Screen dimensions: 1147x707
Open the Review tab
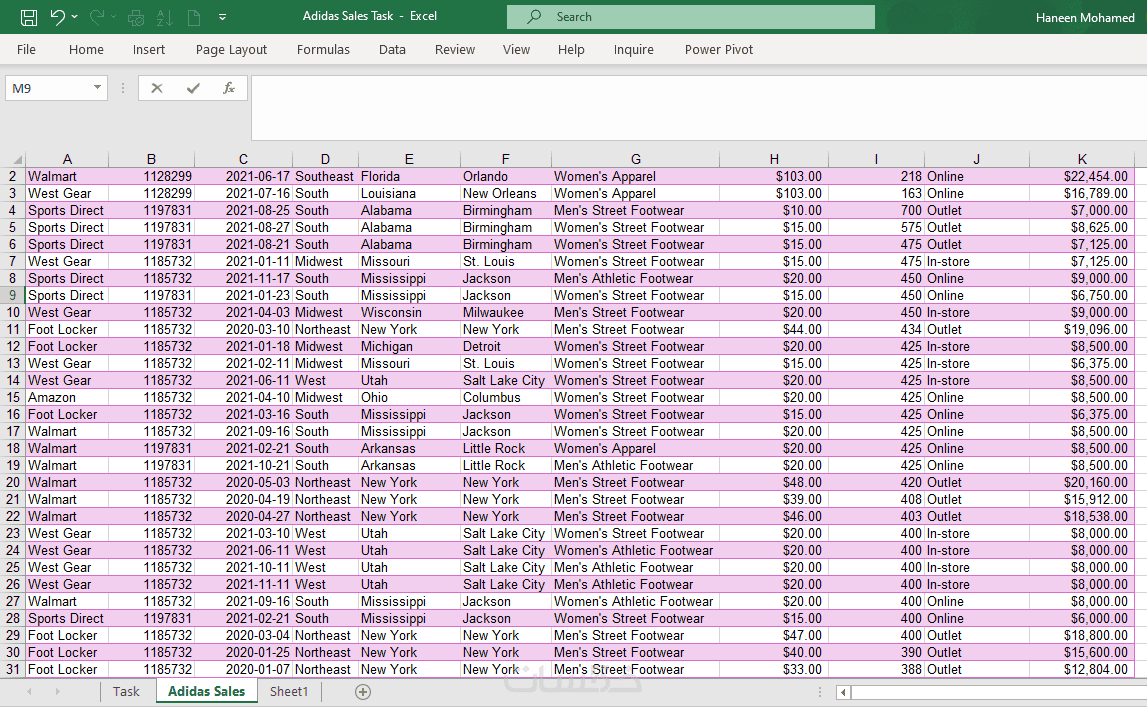(x=455, y=50)
